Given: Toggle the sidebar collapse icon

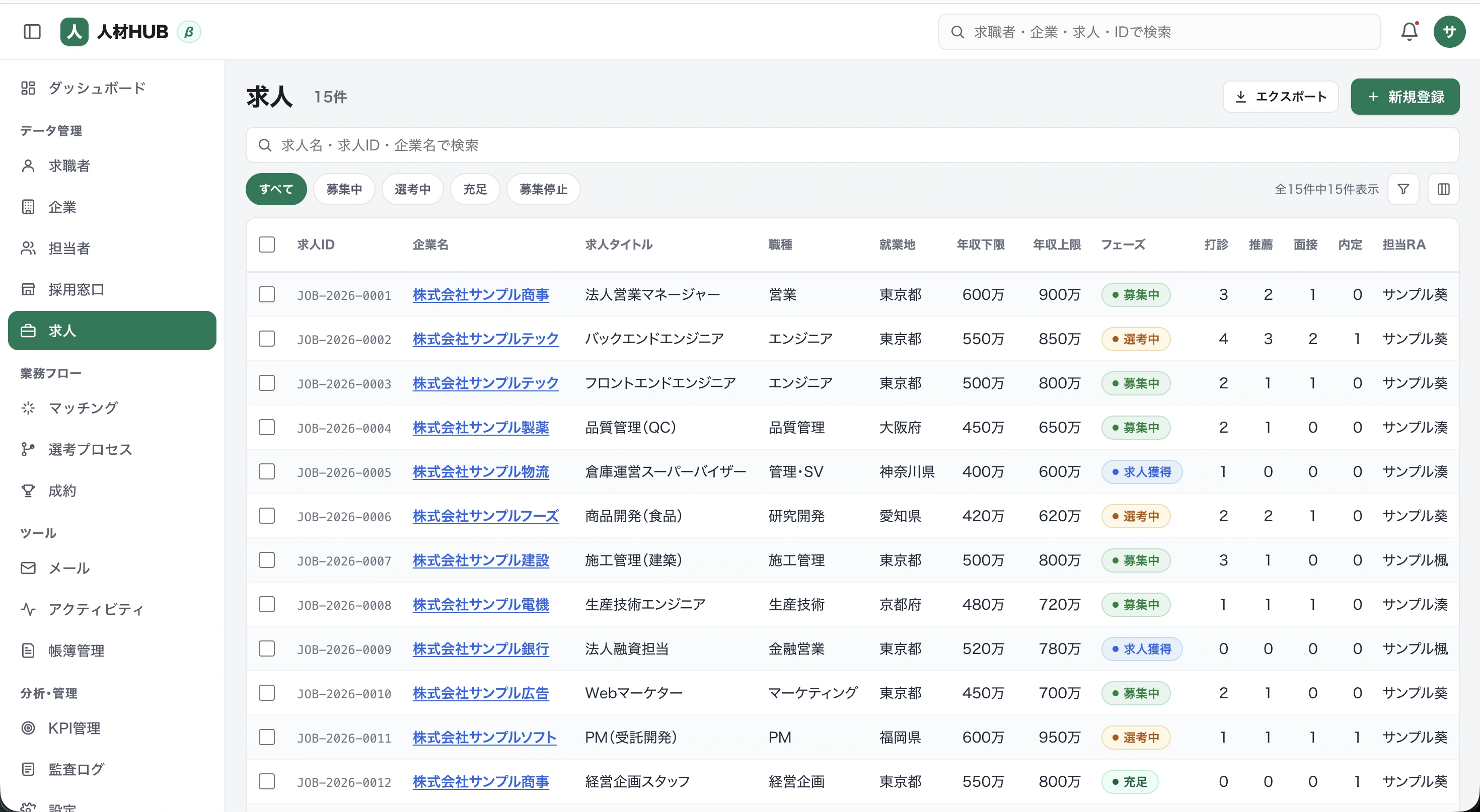Looking at the screenshot, I should [x=32, y=32].
